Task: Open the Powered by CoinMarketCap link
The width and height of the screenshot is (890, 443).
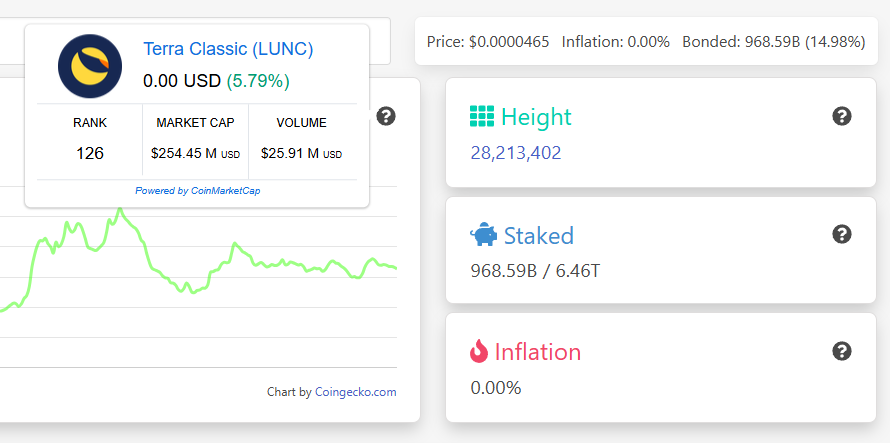Action: pos(197,190)
